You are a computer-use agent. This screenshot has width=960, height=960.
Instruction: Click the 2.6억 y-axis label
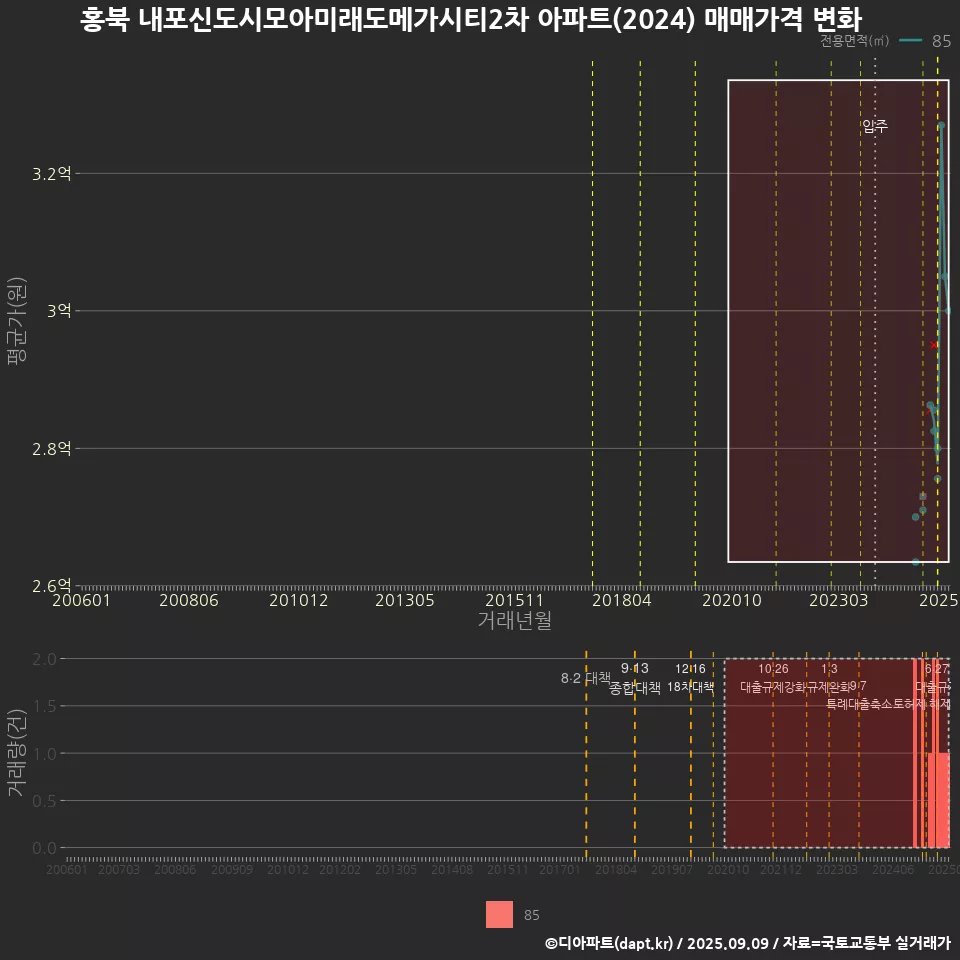click(x=51, y=586)
